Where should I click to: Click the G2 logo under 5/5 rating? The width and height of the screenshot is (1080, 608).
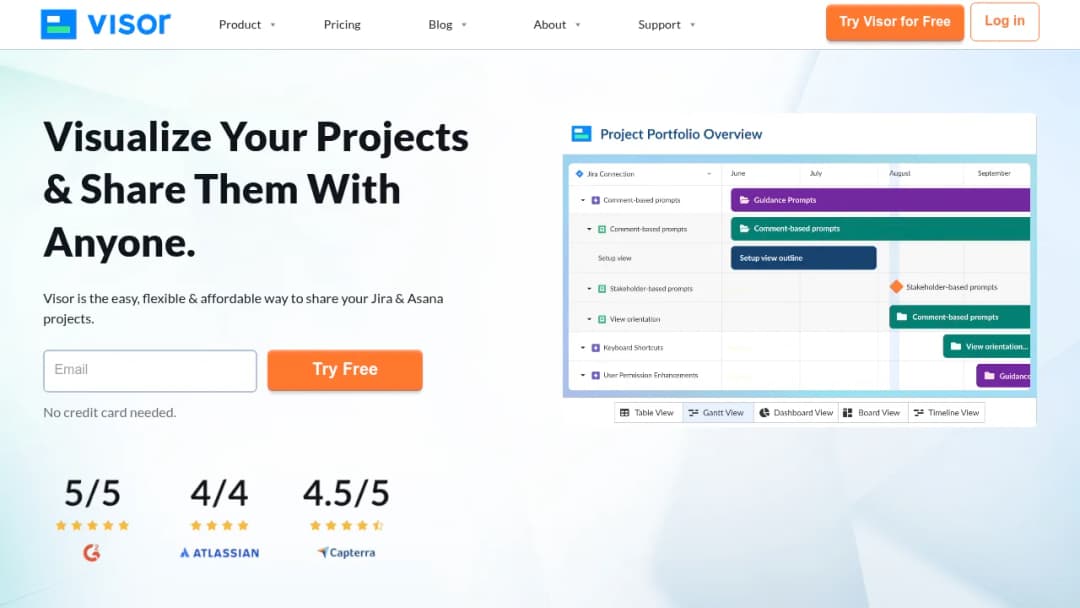click(92, 552)
